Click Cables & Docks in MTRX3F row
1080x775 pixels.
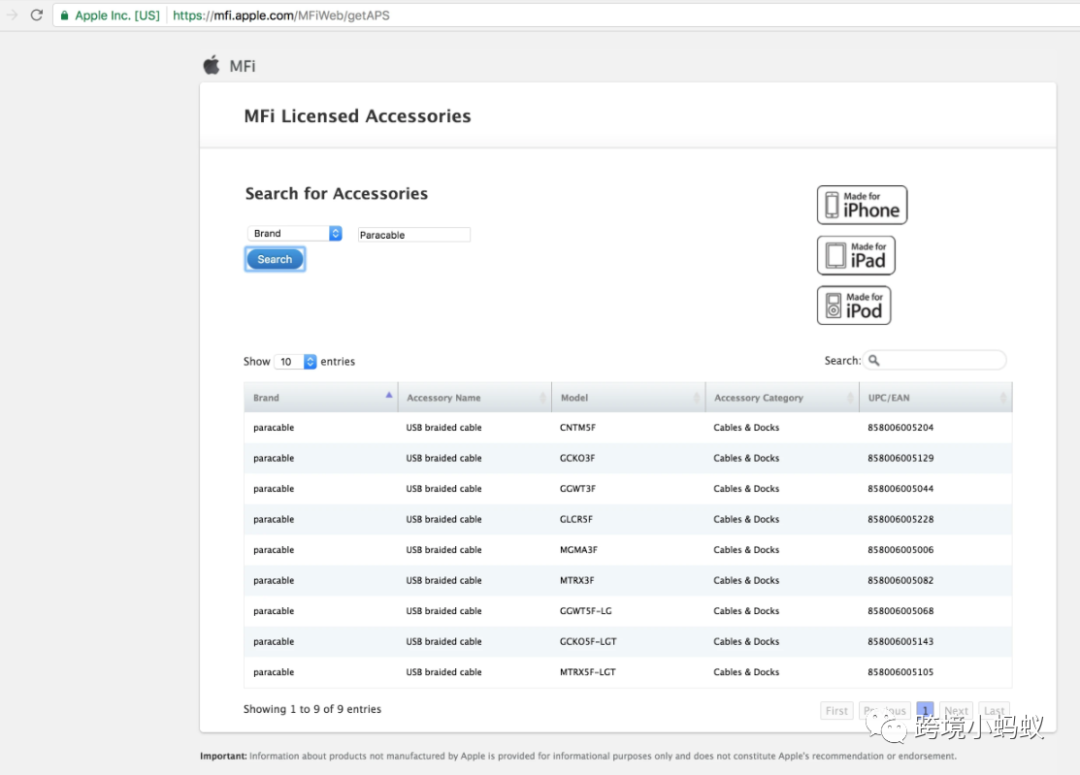tap(746, 581)
